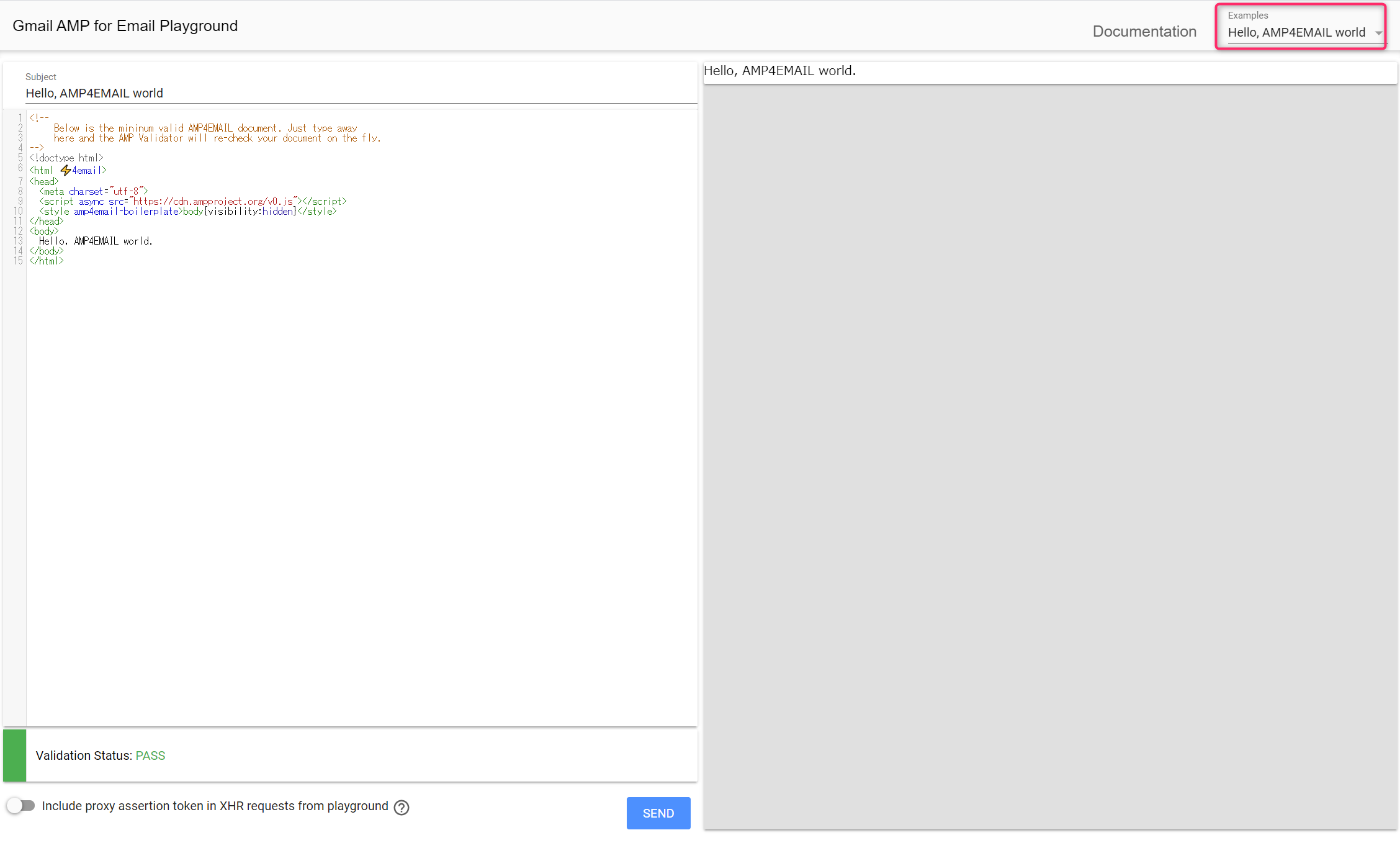Click the comment line 'Below is the minimum valid'
Image resolution: width=1400 pixels, height=848 pixels.
point(205,128)
